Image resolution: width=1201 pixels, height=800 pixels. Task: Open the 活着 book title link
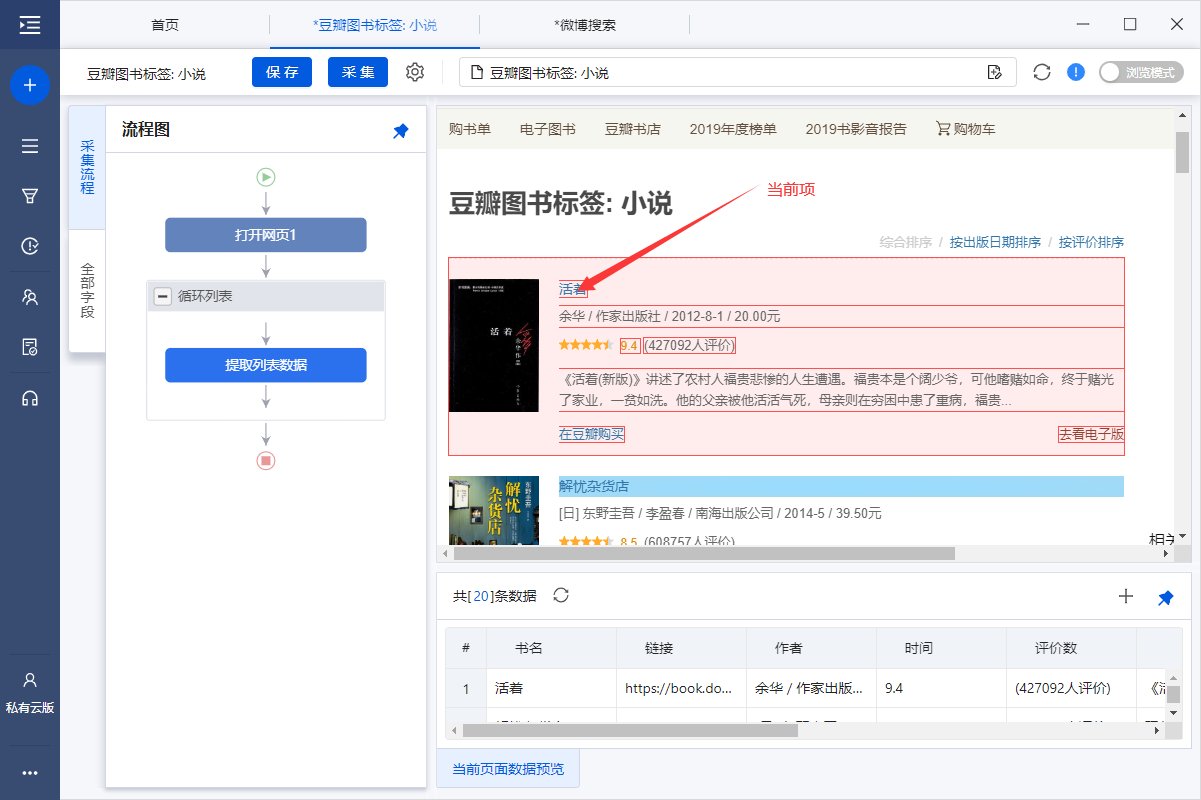point(574,290)
